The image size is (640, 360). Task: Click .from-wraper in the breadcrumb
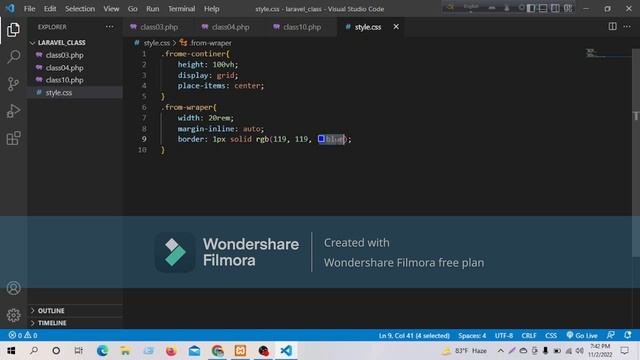tap(211, 43)
